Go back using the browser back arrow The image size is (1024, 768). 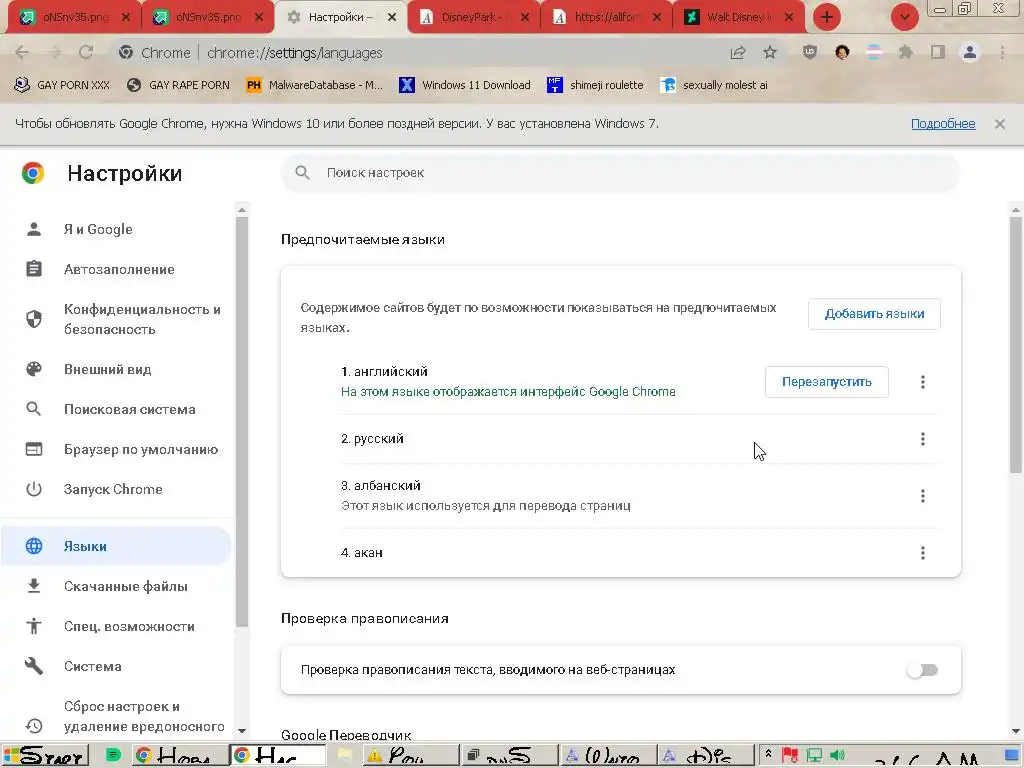click(22, 52)
